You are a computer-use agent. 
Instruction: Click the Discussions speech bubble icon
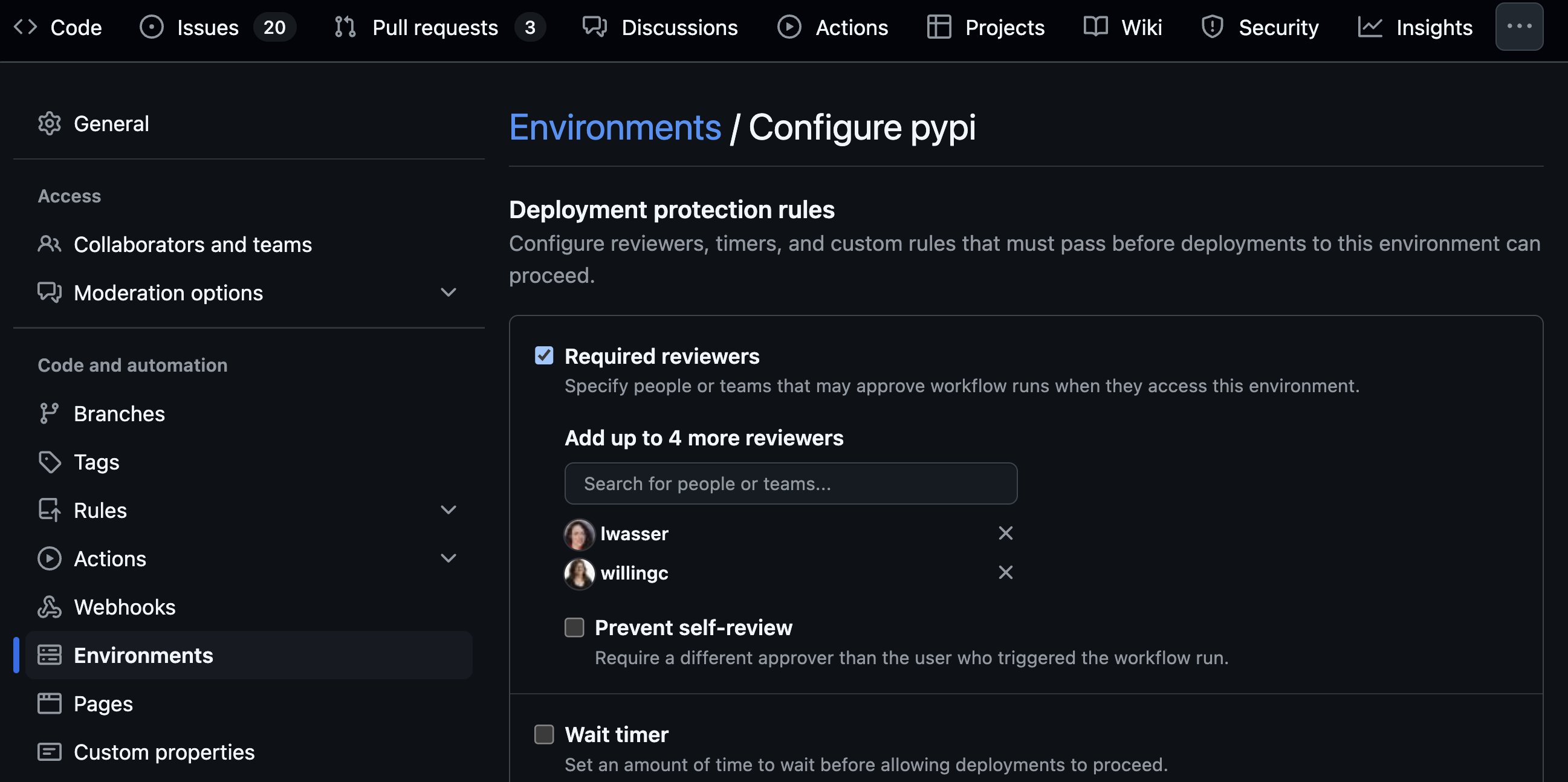tap(595, 27)
